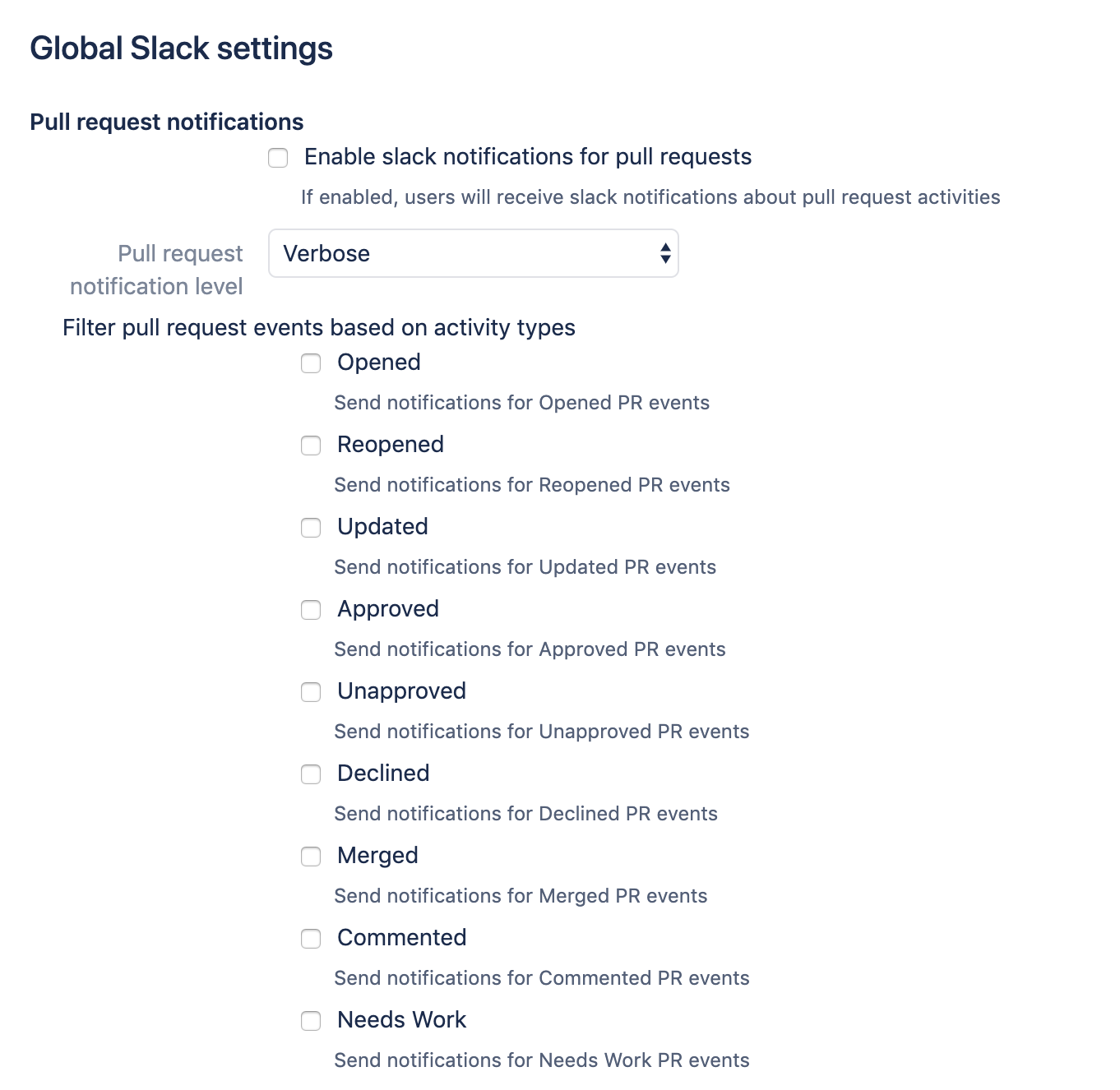Click the activity types filter heading
Viewport: 1120px width, 1090px height.
click(x=318, y=327)
